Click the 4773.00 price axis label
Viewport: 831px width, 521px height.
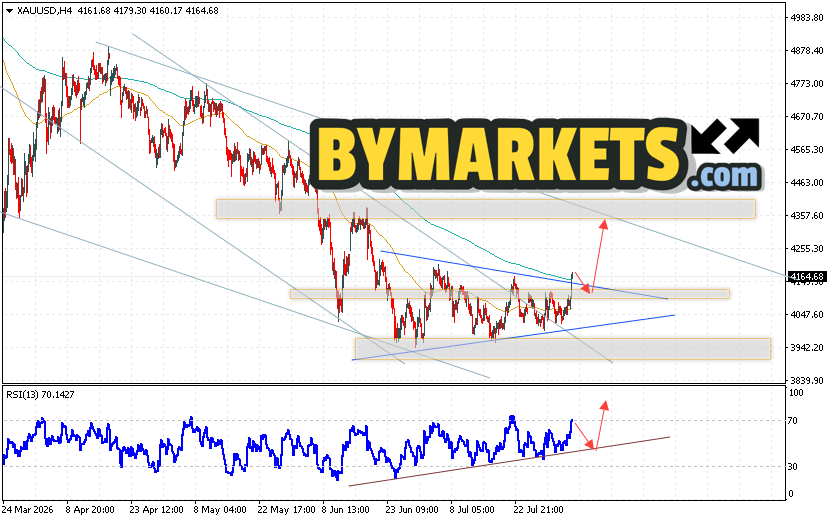pos(807,84)
